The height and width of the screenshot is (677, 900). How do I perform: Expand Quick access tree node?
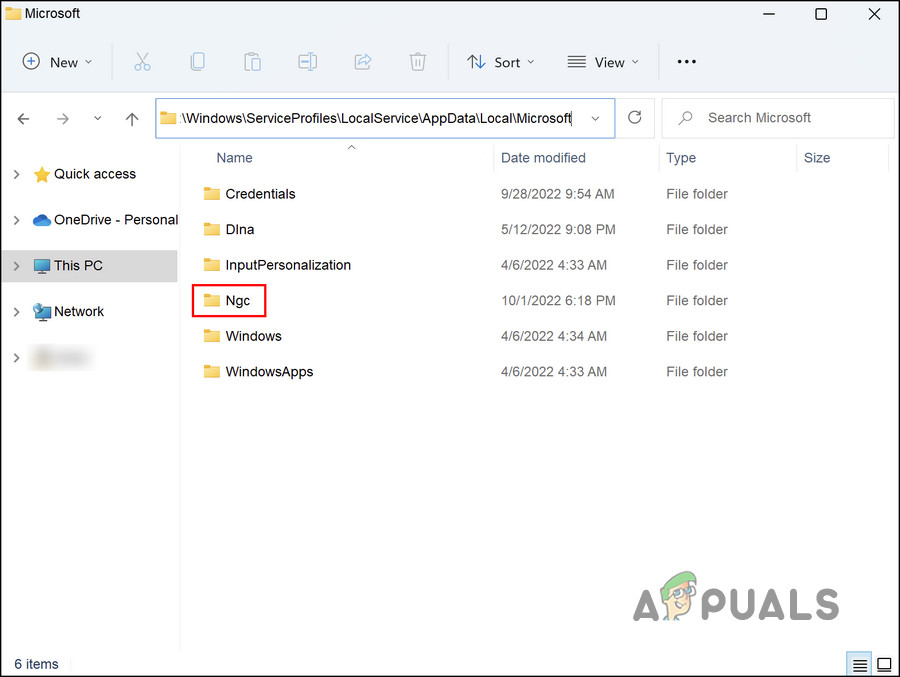17,174
